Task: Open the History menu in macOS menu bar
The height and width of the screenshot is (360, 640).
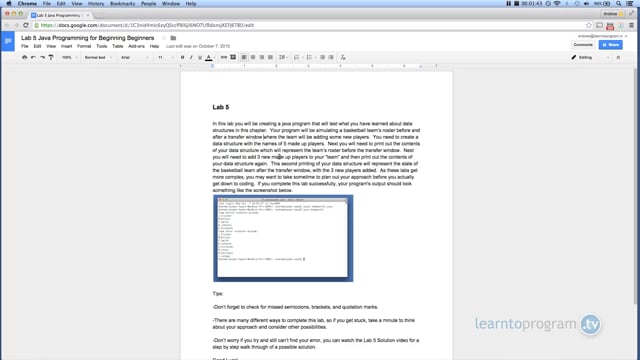Action: [96, 4]
